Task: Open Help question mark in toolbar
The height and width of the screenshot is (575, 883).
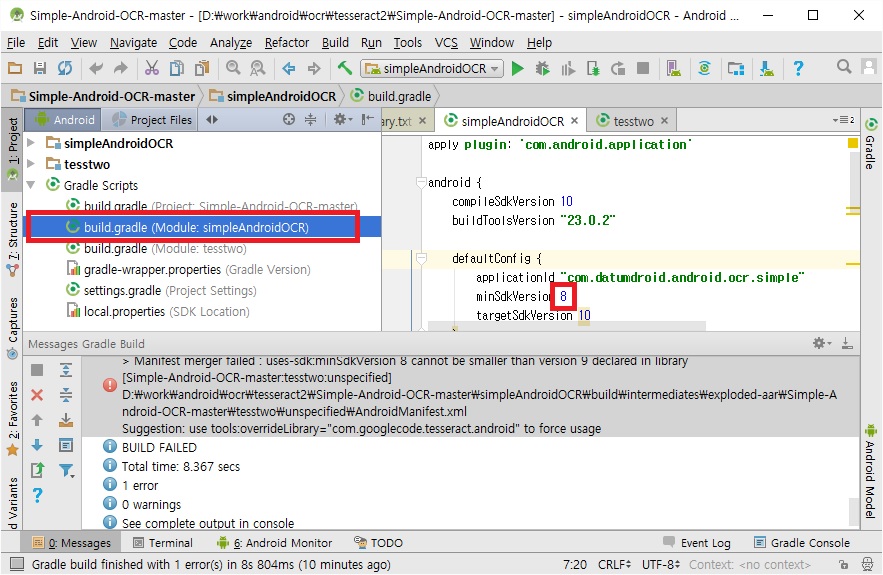Action: click(x=798, y=69)
